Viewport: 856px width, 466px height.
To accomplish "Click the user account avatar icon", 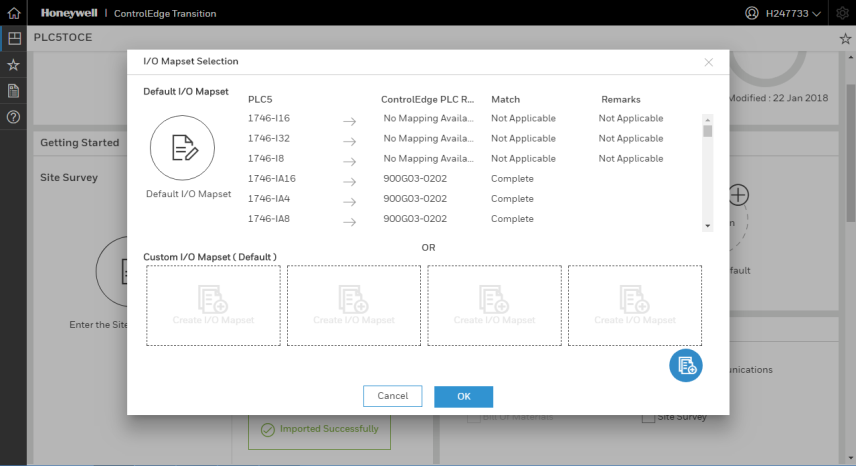I will [x=752, y=13].
